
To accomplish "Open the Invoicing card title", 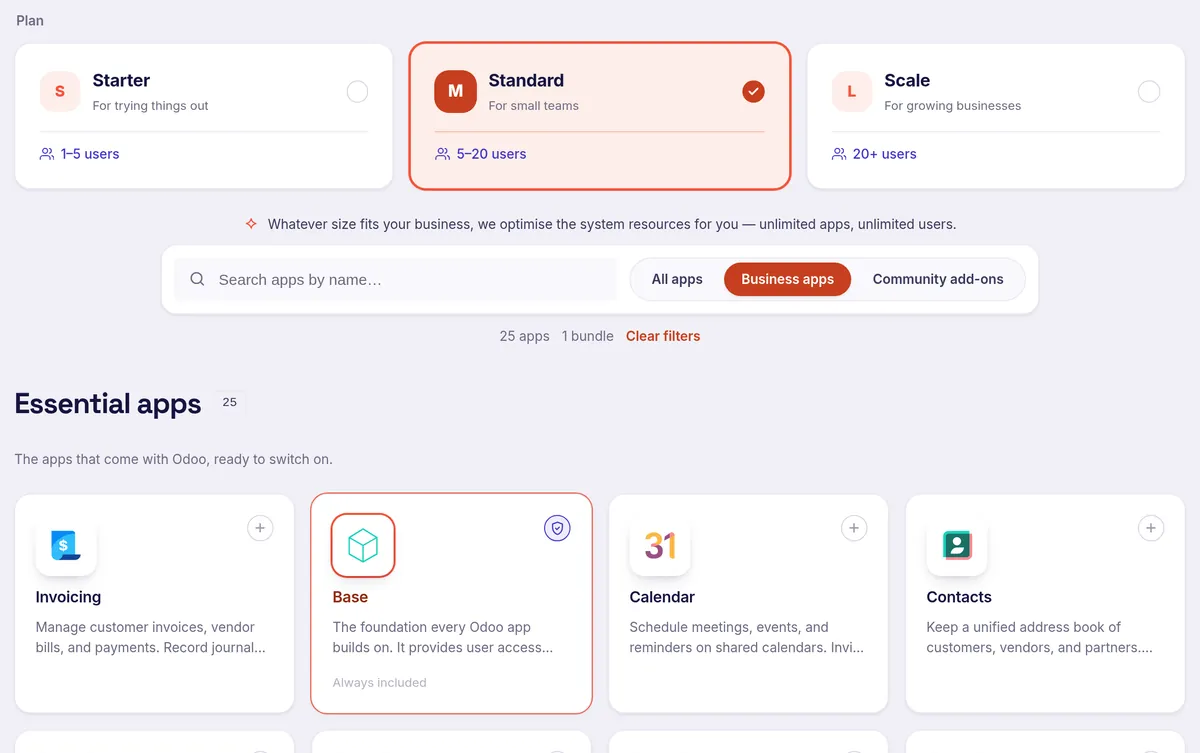I will pos(68,597).
